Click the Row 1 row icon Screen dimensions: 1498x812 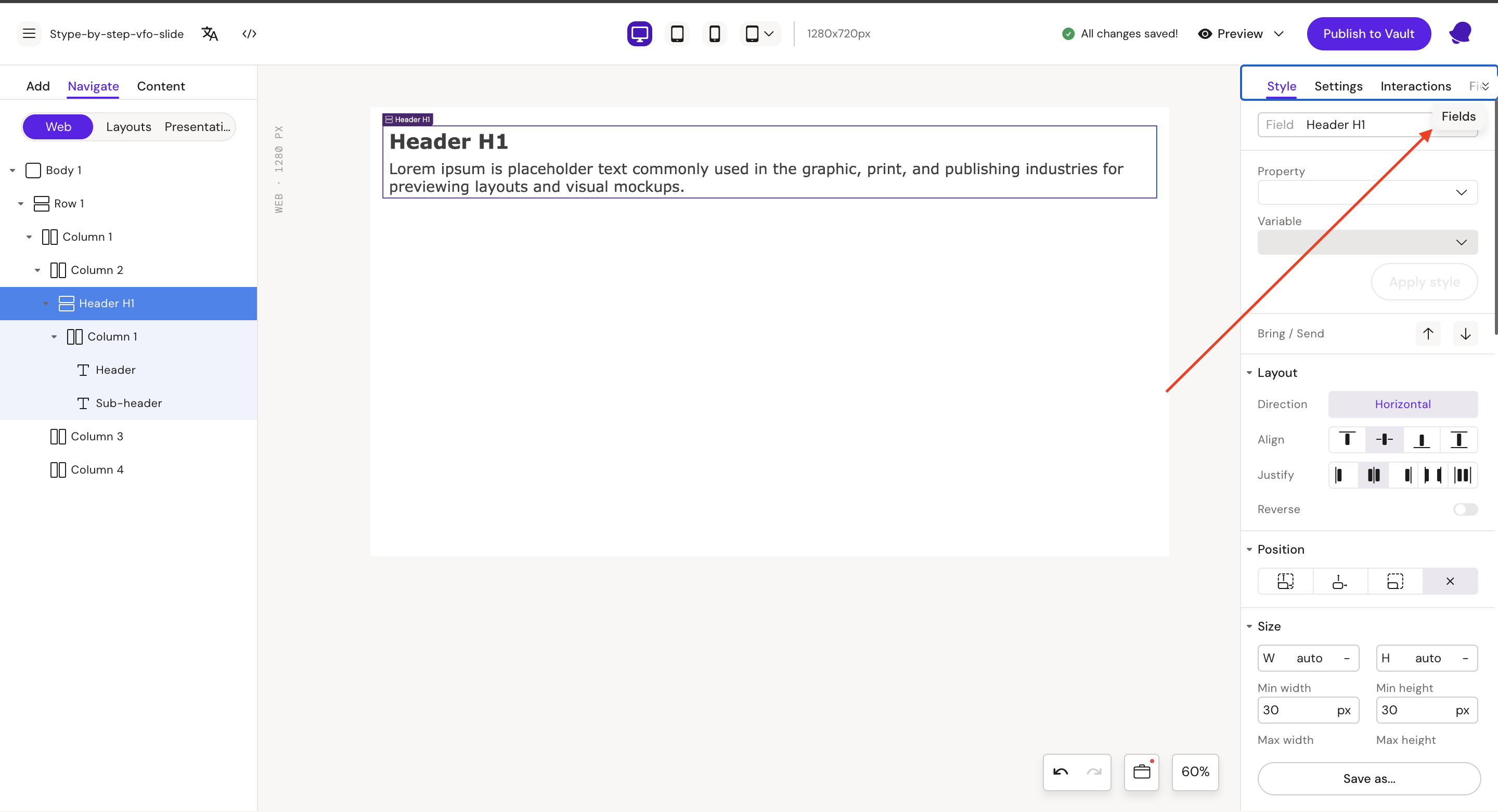41,203
